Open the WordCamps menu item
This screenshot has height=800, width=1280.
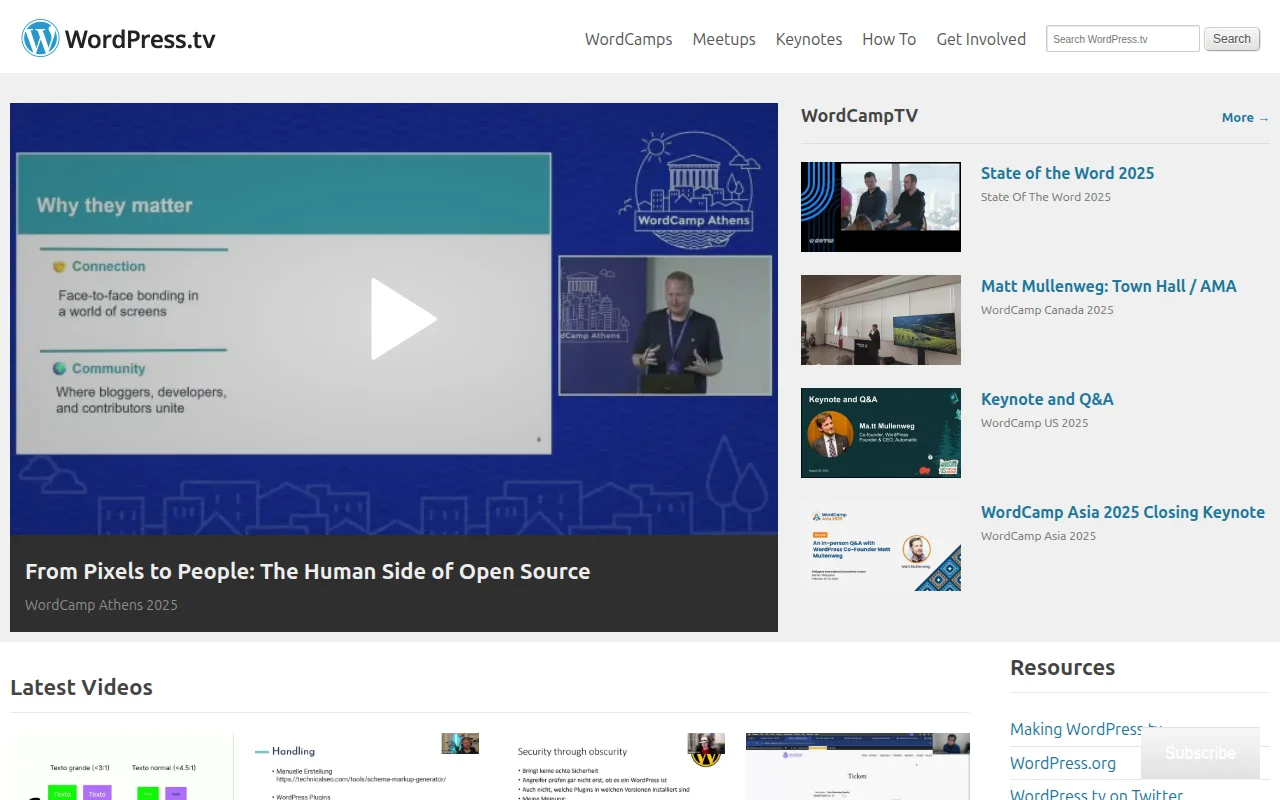coord(628,39)
